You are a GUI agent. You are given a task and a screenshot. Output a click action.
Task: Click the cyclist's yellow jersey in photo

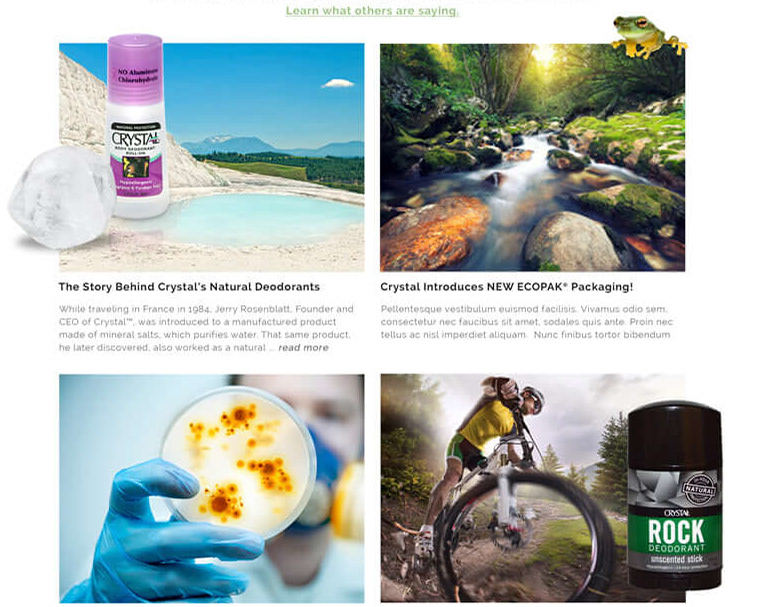click(487, 423)
